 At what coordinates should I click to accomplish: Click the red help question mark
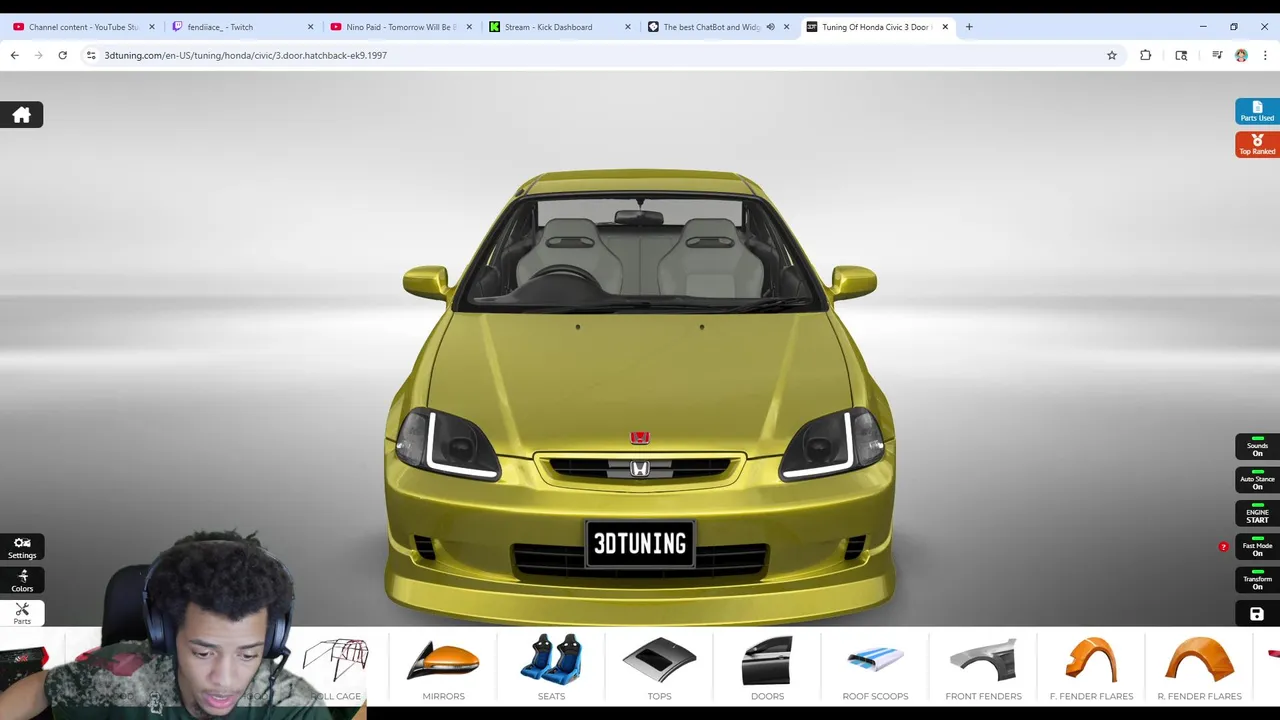point(1223,547)
